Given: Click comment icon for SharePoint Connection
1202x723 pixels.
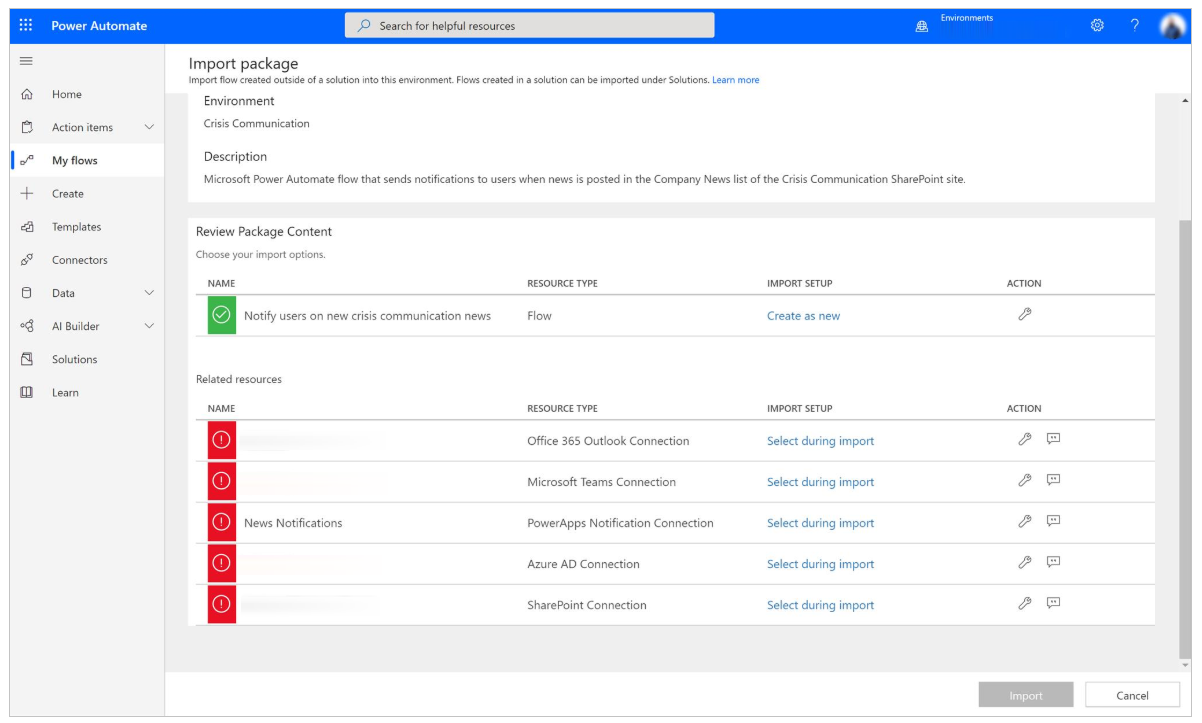Looking at the screenshot, I should pyautogui.click(x=1053, y=603).
